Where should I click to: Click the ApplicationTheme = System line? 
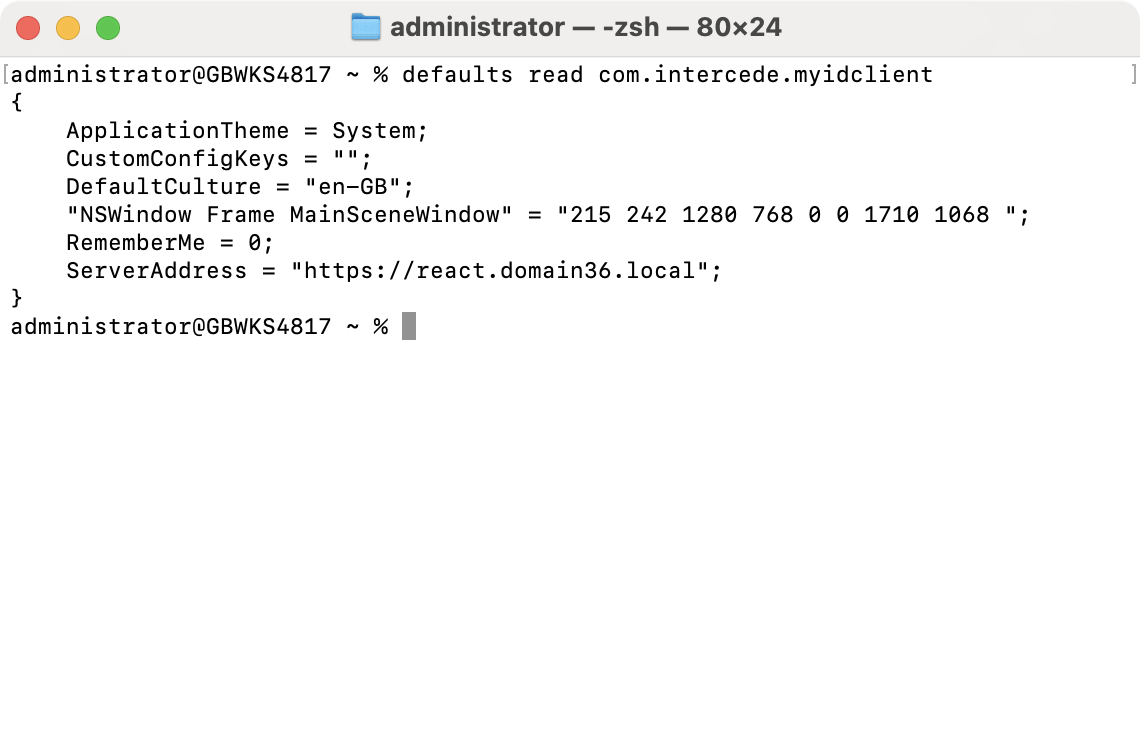247,131
